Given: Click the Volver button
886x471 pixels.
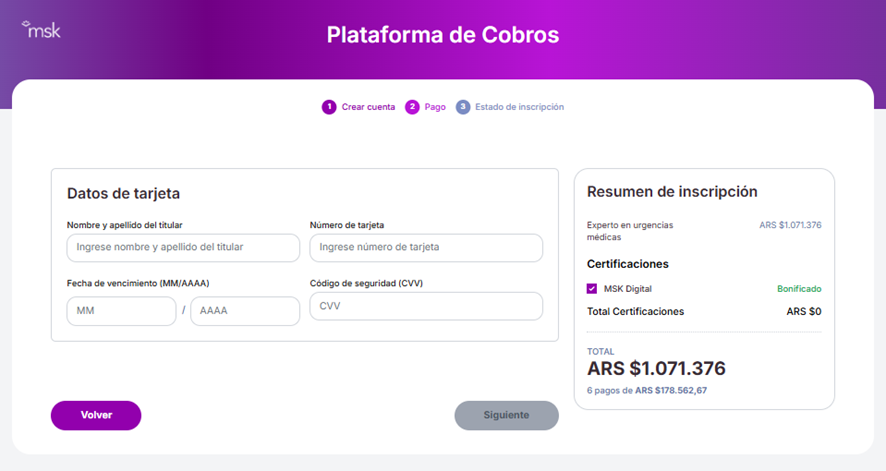Looking at the screenshot, I should [x=96, y=415].
